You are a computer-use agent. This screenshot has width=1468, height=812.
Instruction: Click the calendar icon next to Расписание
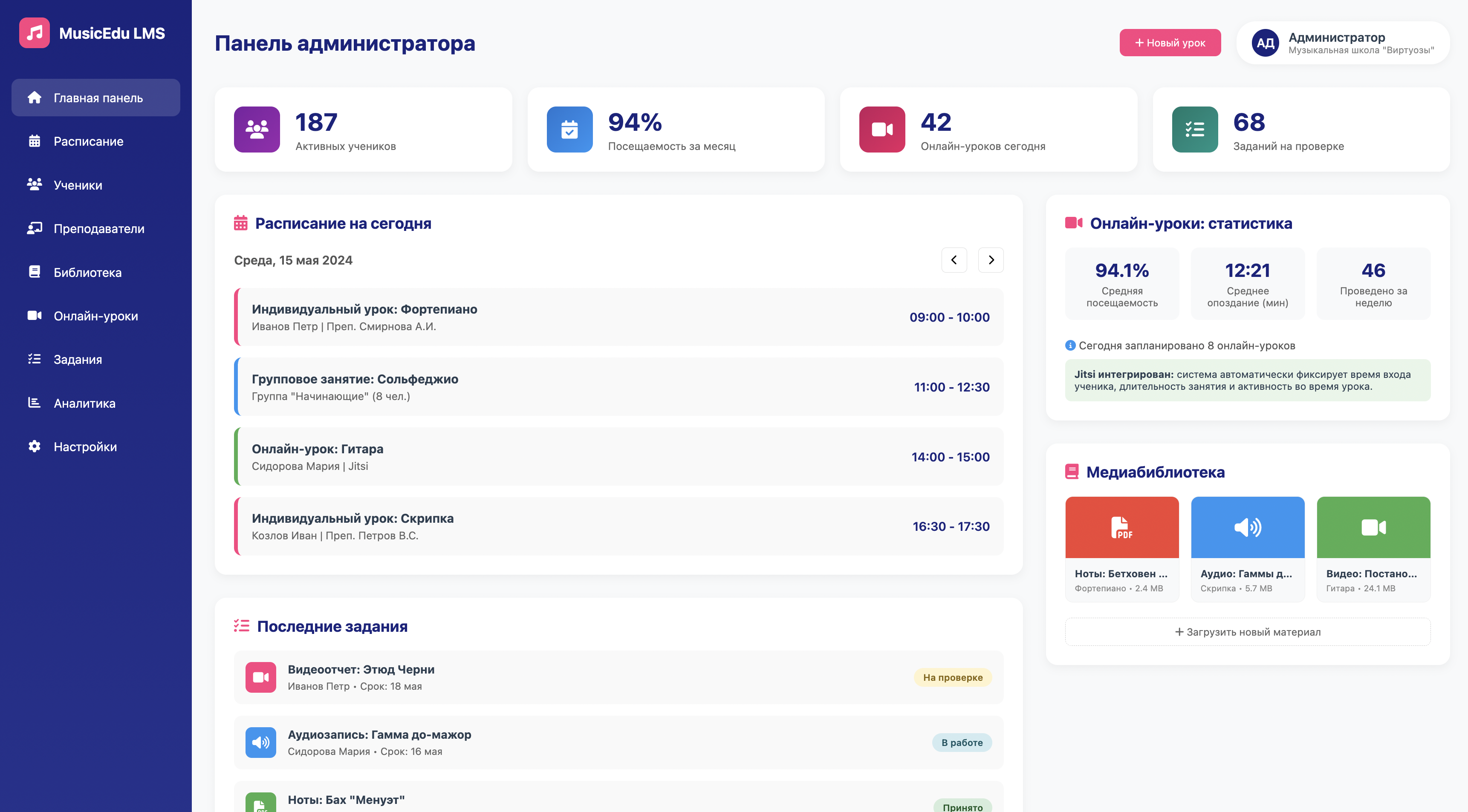pyautogui.click(x=34, y=141)
